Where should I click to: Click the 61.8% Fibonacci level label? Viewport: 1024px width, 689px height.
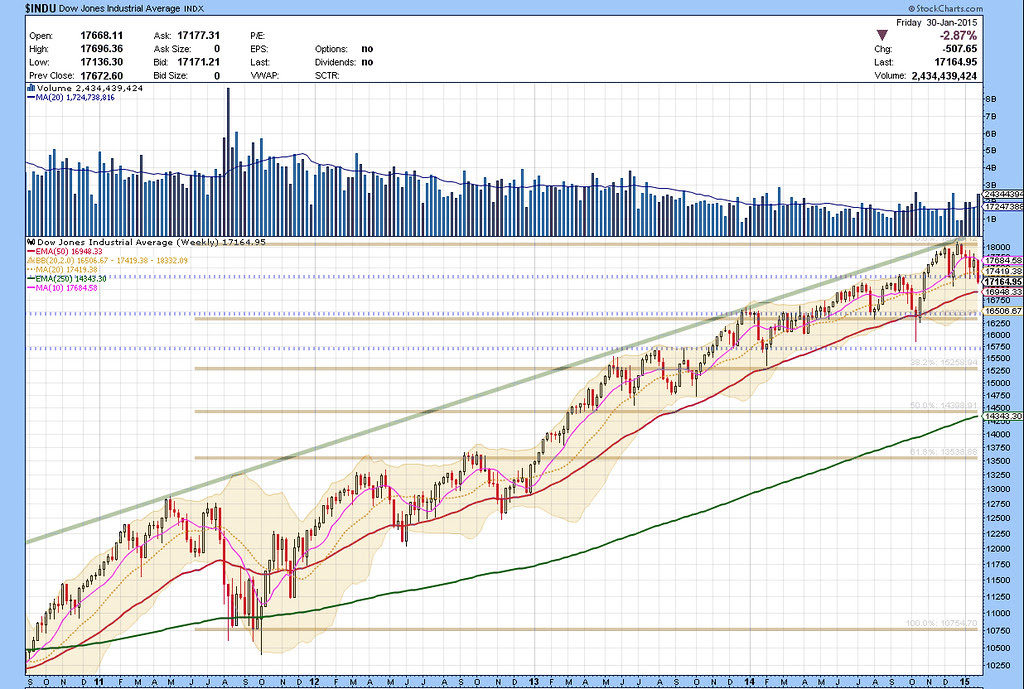(944, 451)
